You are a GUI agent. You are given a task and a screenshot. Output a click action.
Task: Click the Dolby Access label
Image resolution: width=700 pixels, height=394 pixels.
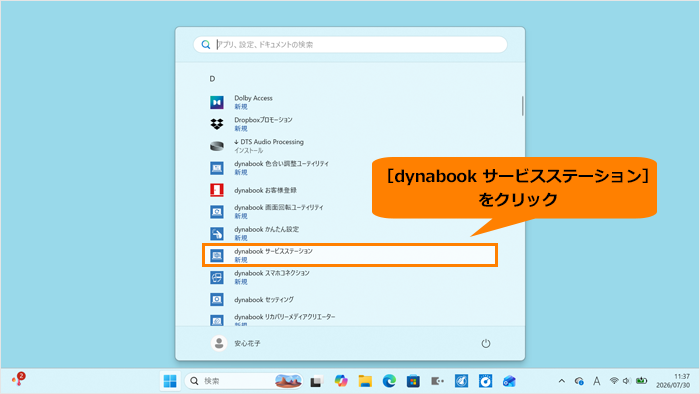click(253, 98)
